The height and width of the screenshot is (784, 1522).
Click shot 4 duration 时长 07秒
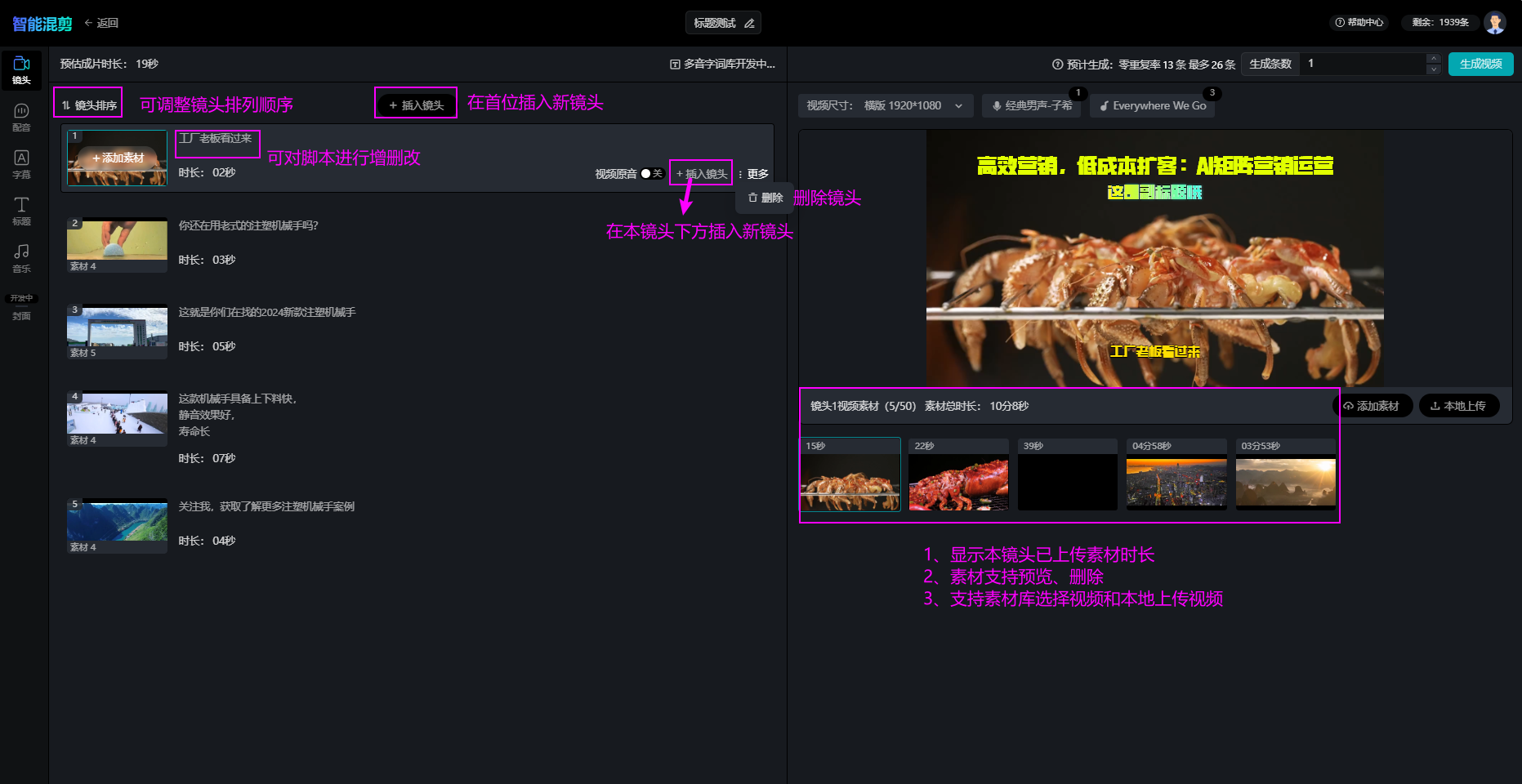[207, 459]
